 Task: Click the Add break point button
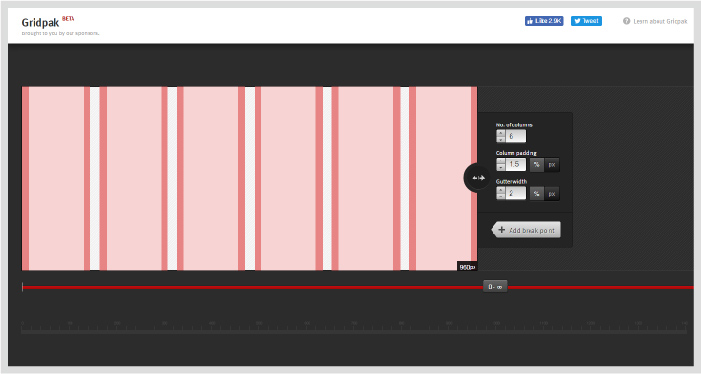[x=526, y=230]
